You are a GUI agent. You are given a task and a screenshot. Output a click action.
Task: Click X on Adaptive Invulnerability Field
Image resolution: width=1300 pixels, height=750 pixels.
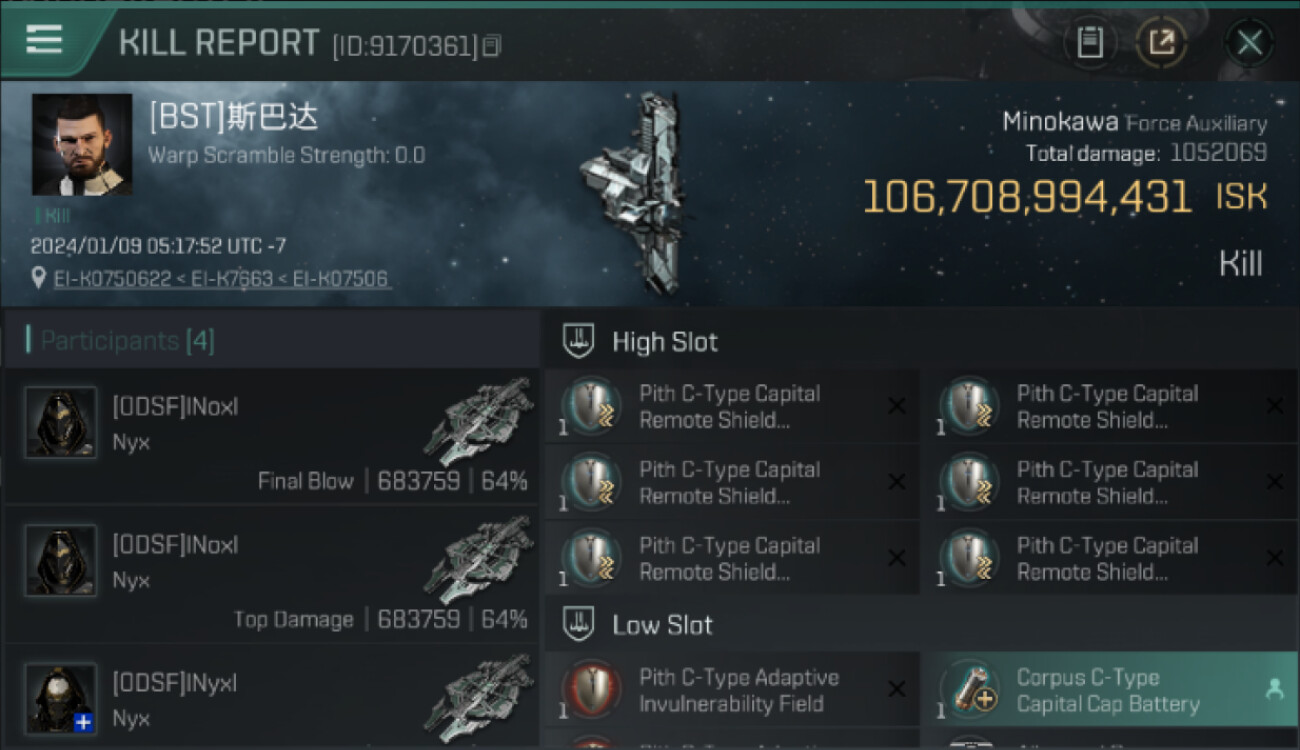point(897,689)
